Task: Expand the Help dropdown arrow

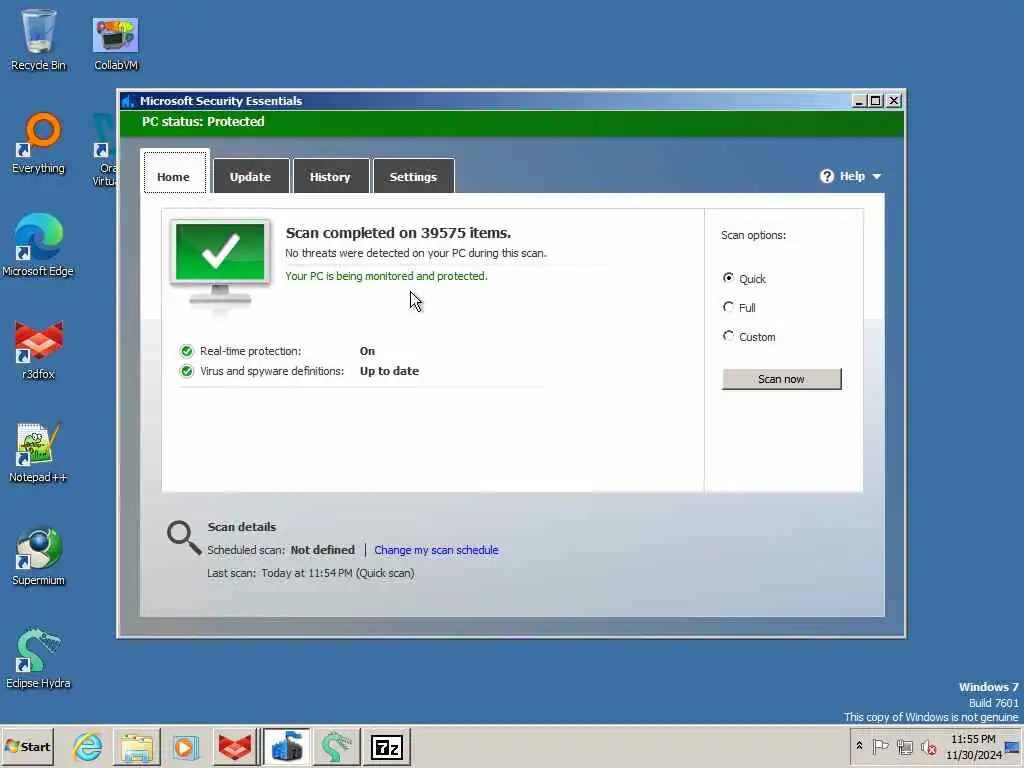Action: pyautogui.click(x=876, y=176)
